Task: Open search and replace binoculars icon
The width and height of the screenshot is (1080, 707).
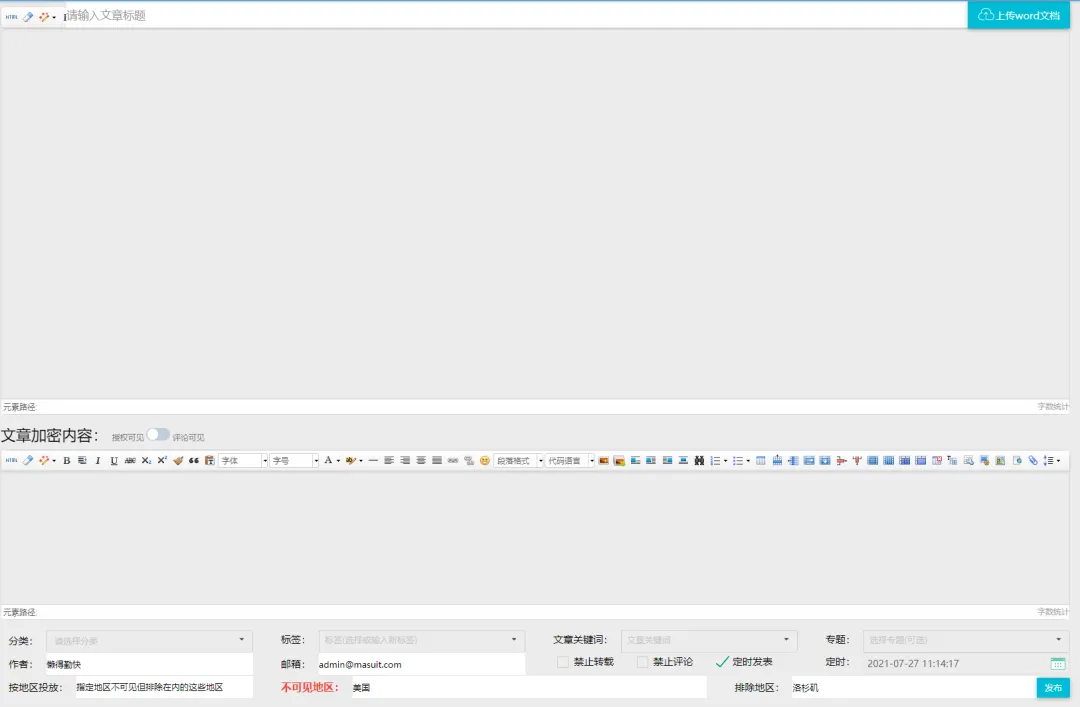Action: click(699, 460)
